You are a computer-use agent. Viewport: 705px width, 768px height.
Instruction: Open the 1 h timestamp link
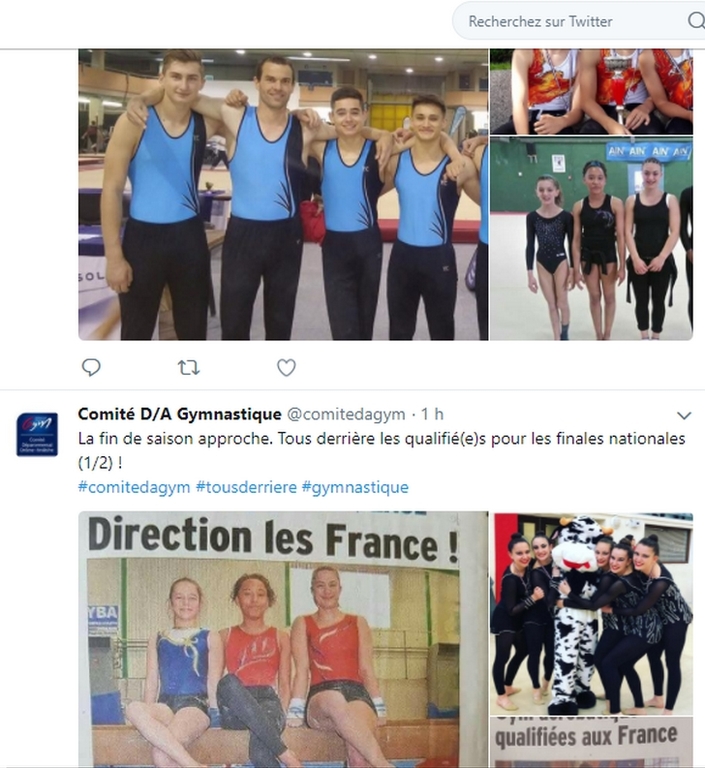(x=433, y=414)
